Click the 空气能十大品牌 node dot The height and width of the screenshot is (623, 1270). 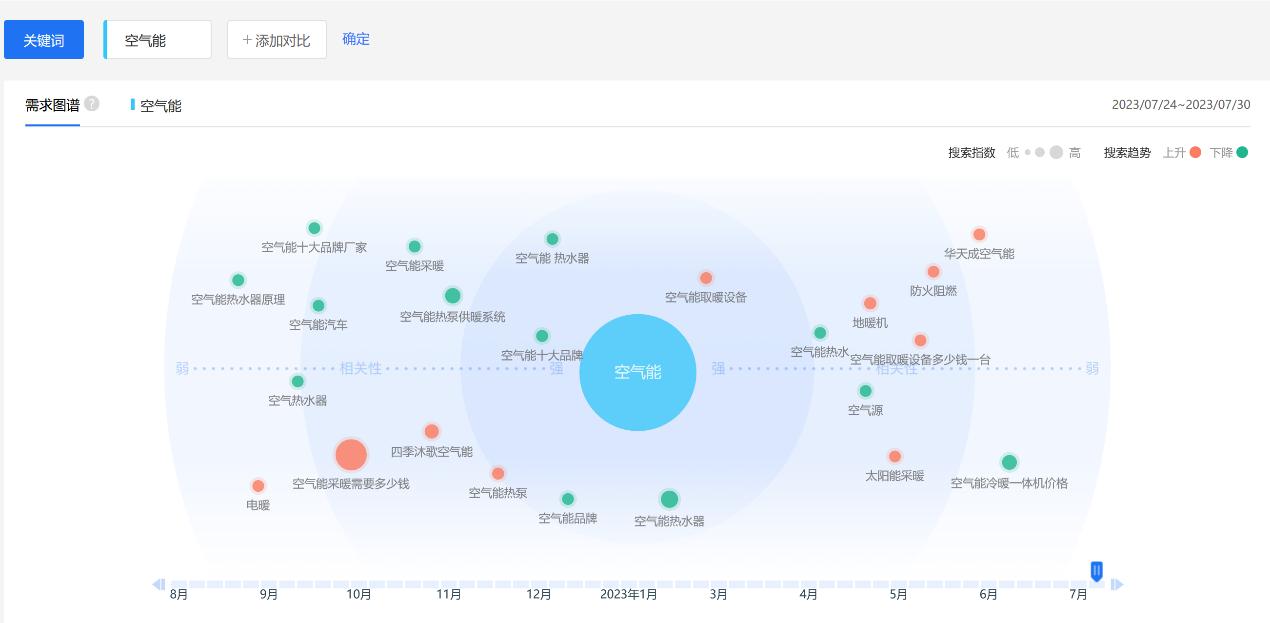point(542,336)
